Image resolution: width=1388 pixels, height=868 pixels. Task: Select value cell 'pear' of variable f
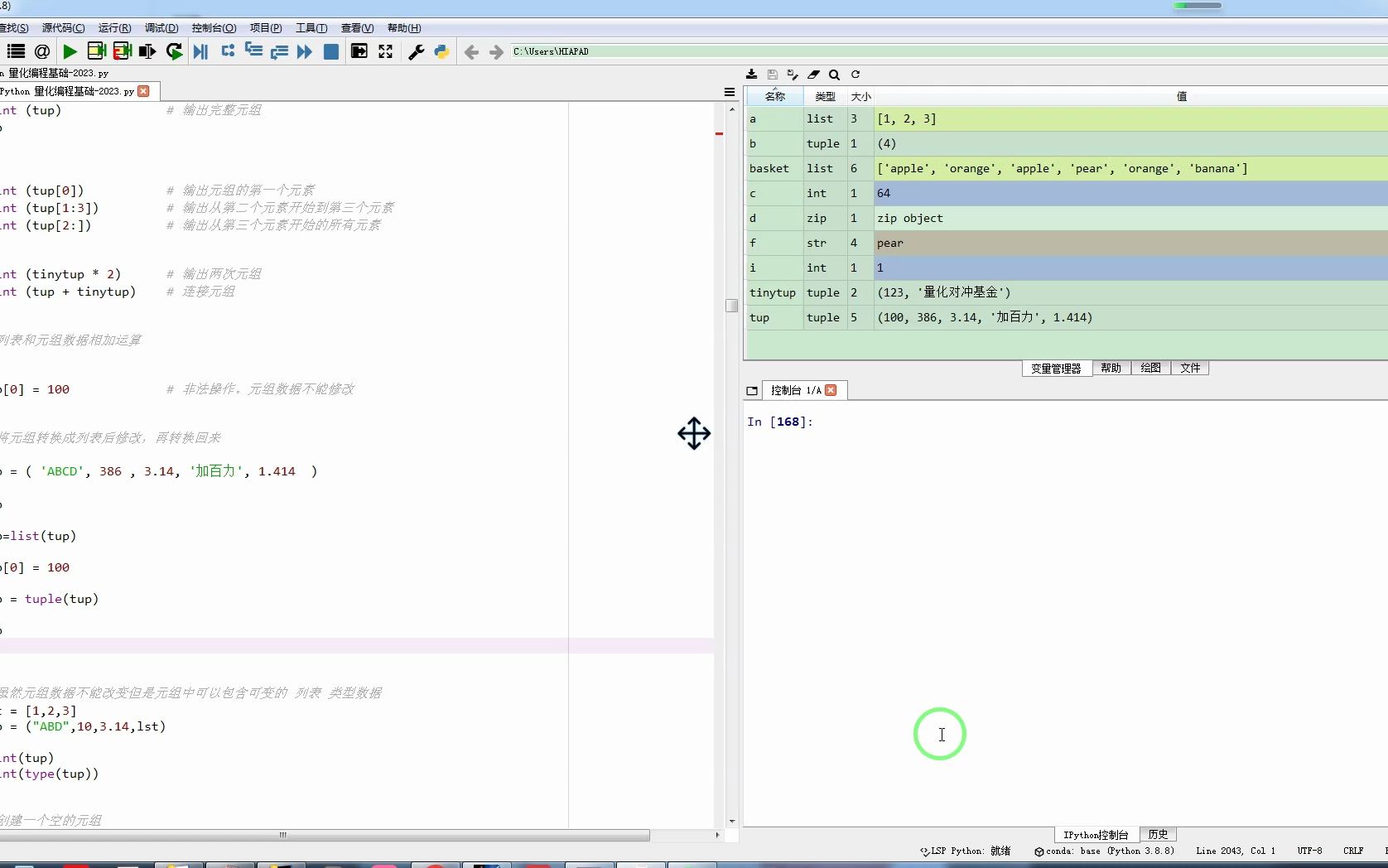[x=1131, y=244]
